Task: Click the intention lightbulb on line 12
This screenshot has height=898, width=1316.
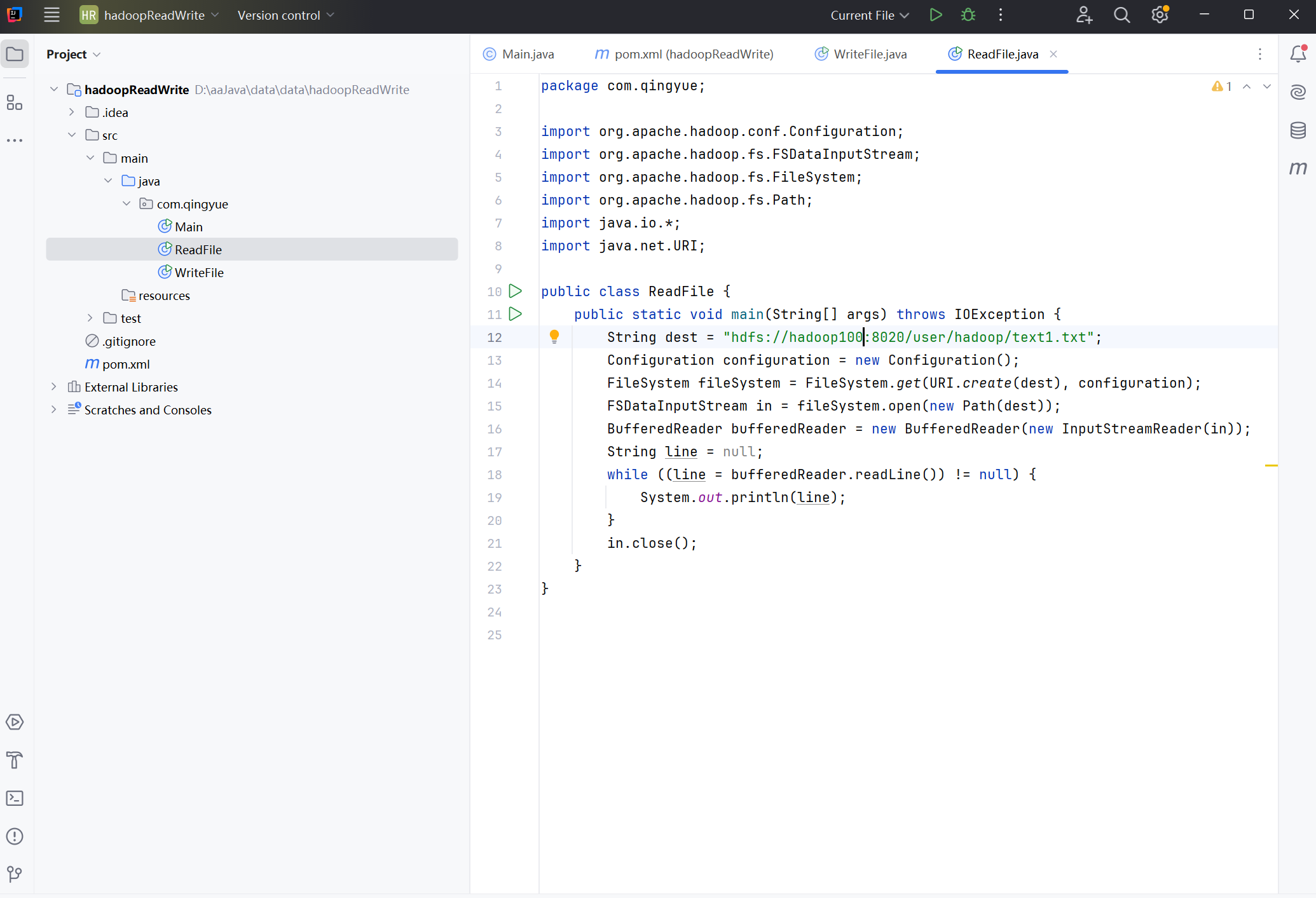Action: coord(554,336)
